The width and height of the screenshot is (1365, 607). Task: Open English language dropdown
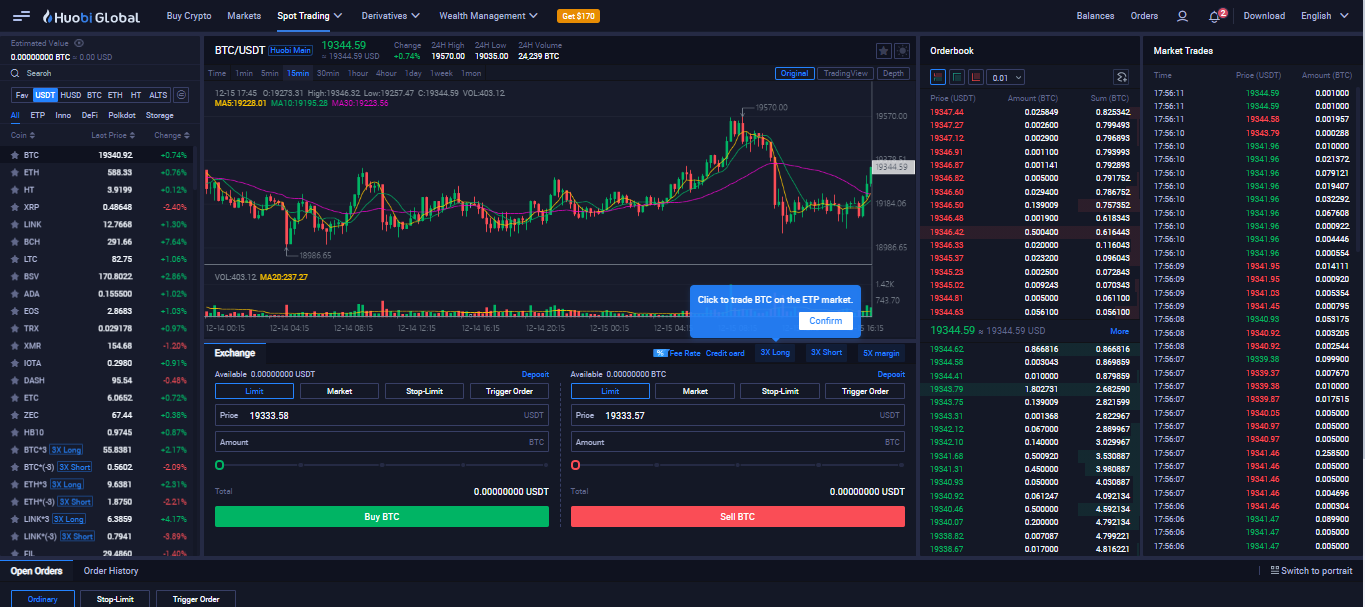pos(1323,16)
